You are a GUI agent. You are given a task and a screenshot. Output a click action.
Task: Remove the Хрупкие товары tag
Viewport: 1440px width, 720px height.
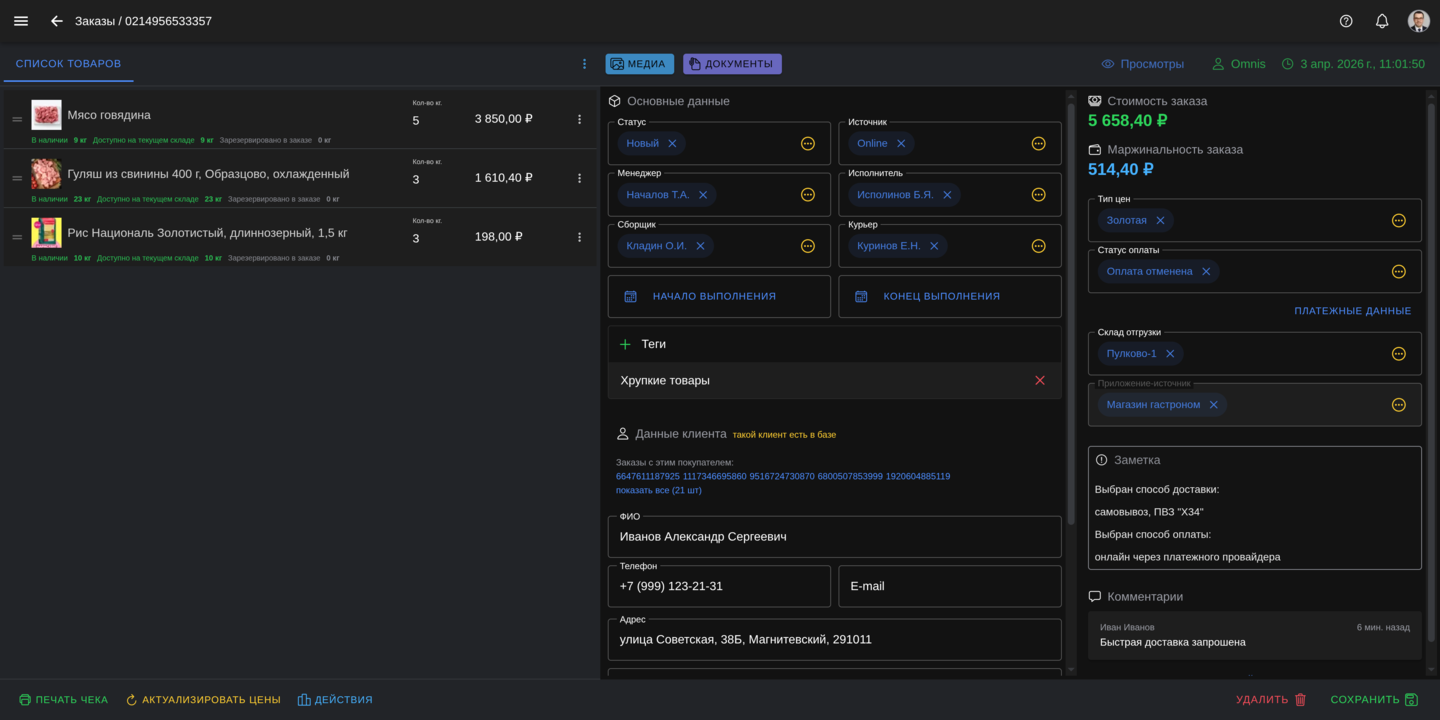coord(1040,380)
